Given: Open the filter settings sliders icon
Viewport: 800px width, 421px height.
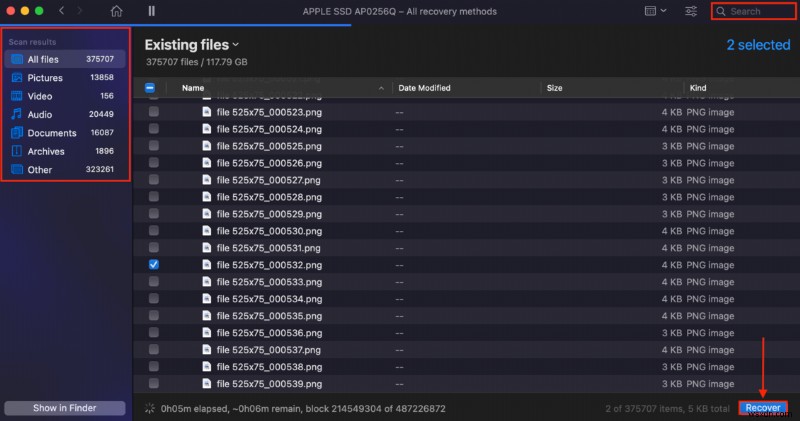Looking at the screenshot, I should pos(691,11).
